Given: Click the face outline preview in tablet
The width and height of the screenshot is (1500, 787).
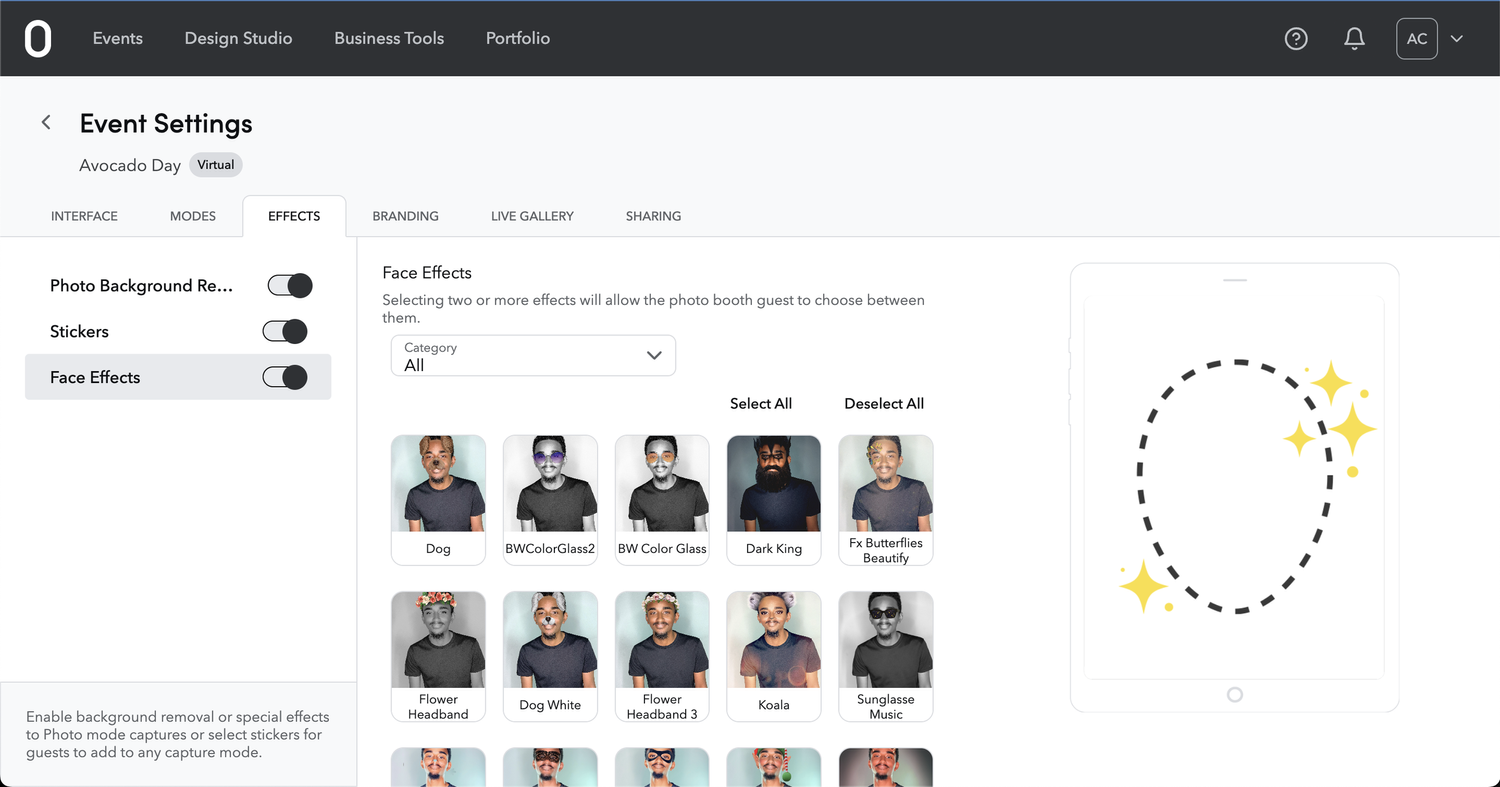Looking at the screenshot, I should 1236,486.
